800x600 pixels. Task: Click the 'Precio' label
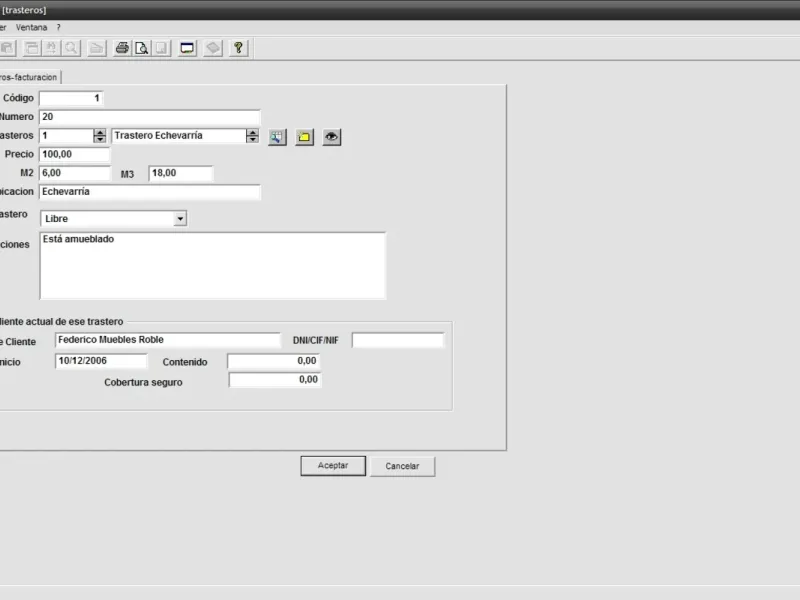coord(19,154)
